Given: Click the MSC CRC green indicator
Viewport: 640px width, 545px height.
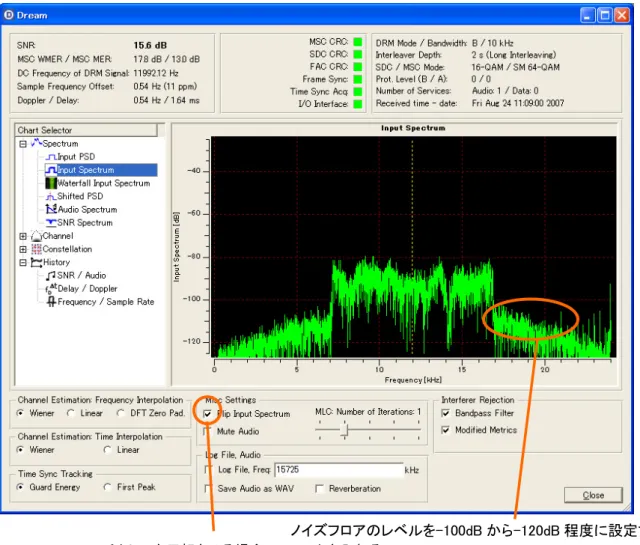Looking at the screenshot, I should pos(358,42).
